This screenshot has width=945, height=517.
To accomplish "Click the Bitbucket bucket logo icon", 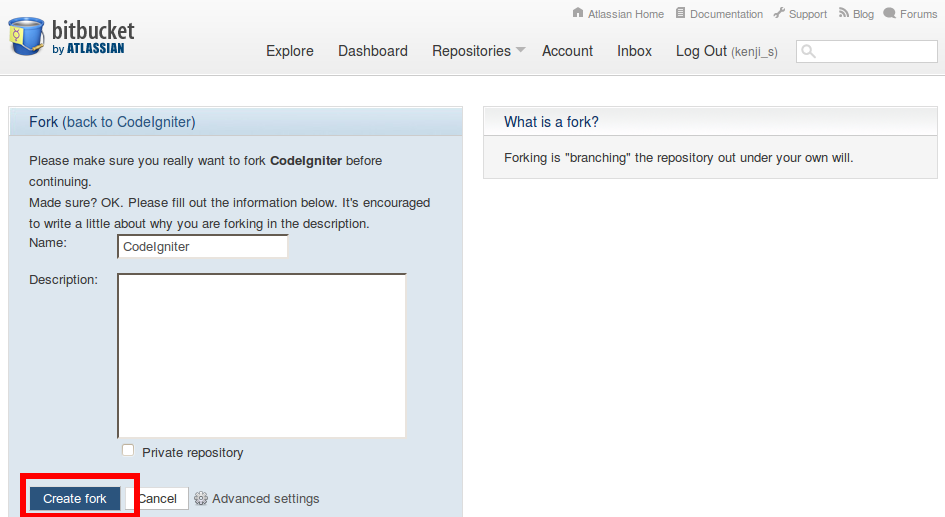I will (x=27, y=36).
